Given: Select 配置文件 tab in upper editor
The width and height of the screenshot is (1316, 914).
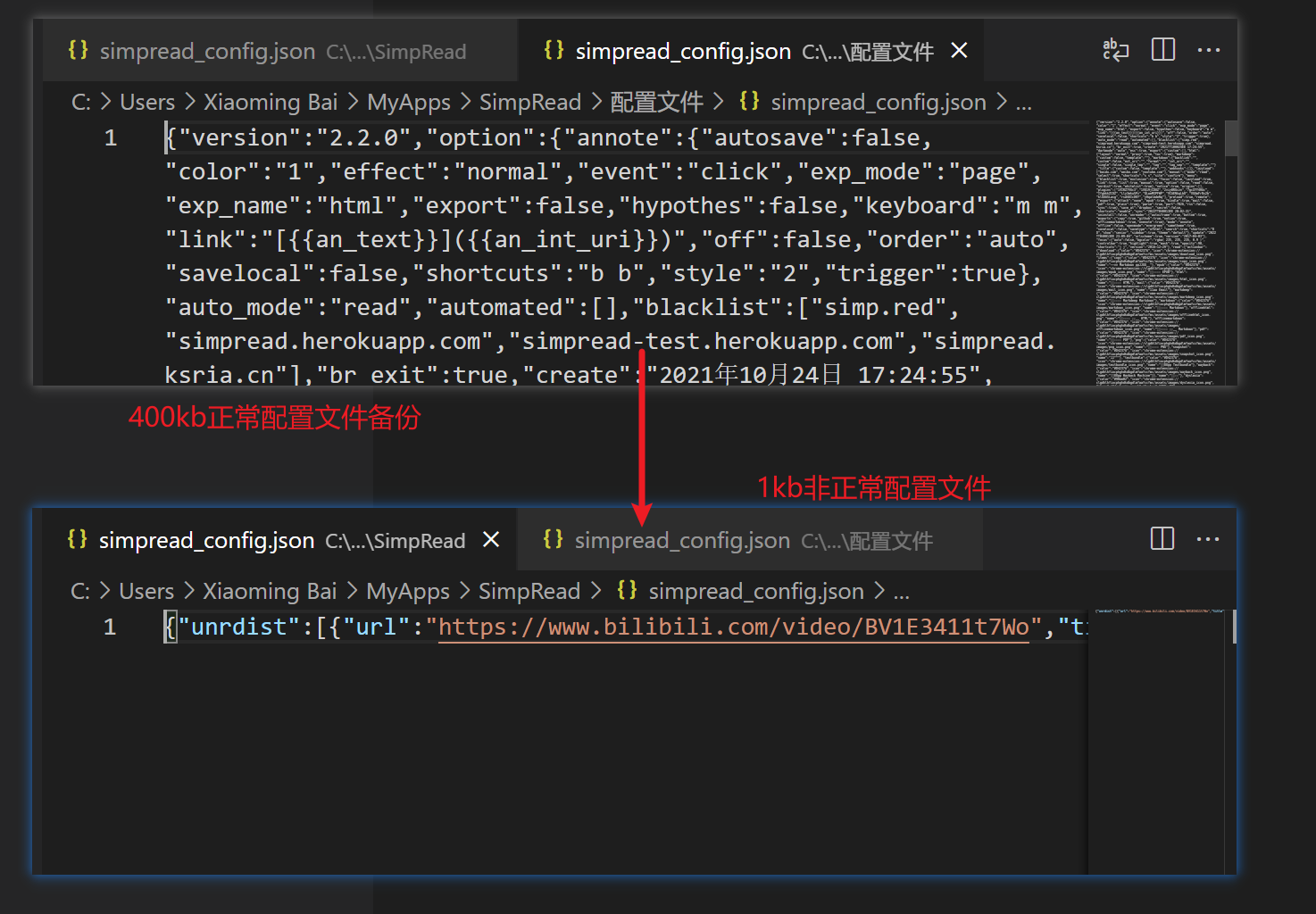Looking at the screenshot, I should (x=752, y=51).
